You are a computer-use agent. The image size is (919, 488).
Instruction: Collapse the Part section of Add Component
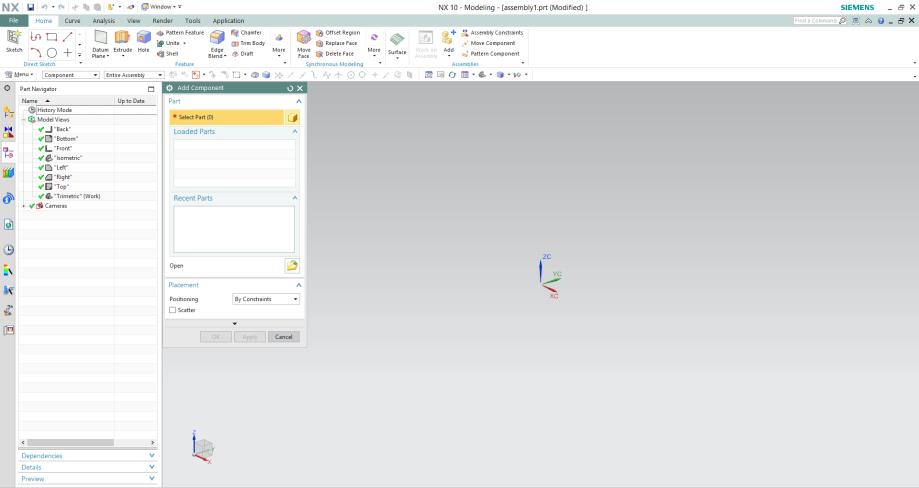click(298, 101)
